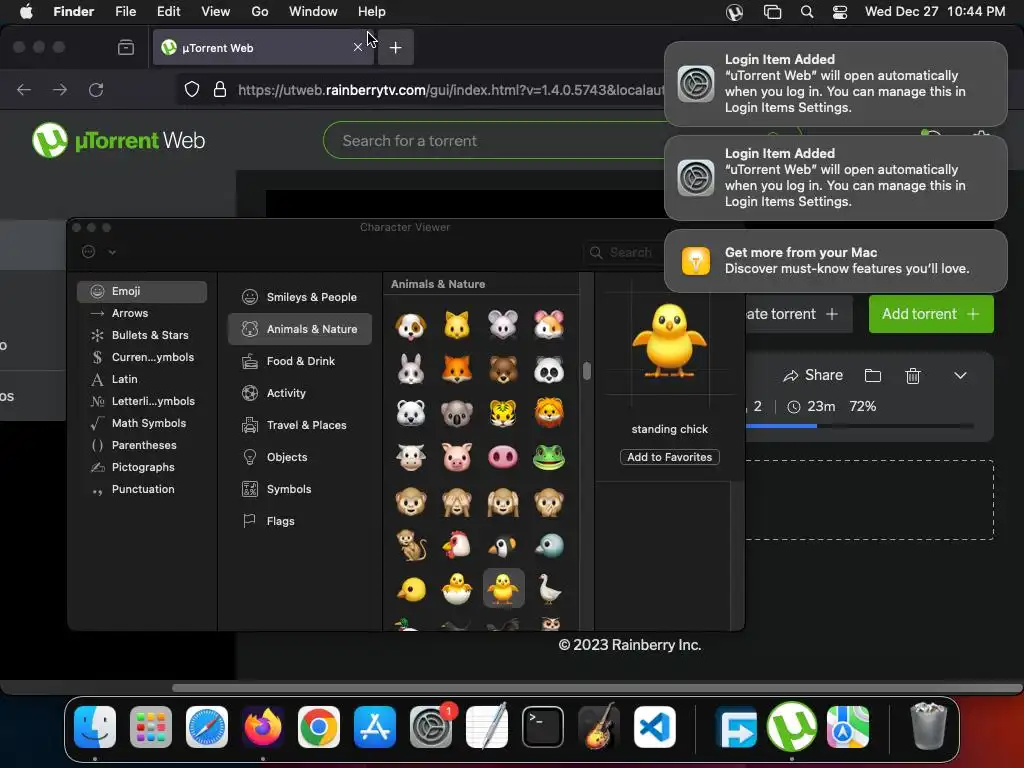Image resolution: width=1024 pixels, height=768 pixels.
Task: Click the reload page icon in browser
Action: coord(96,89)
